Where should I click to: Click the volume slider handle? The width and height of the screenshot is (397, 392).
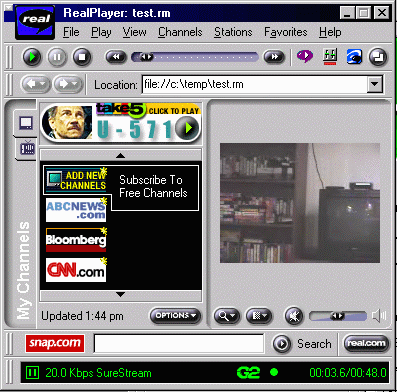[337, 316]
